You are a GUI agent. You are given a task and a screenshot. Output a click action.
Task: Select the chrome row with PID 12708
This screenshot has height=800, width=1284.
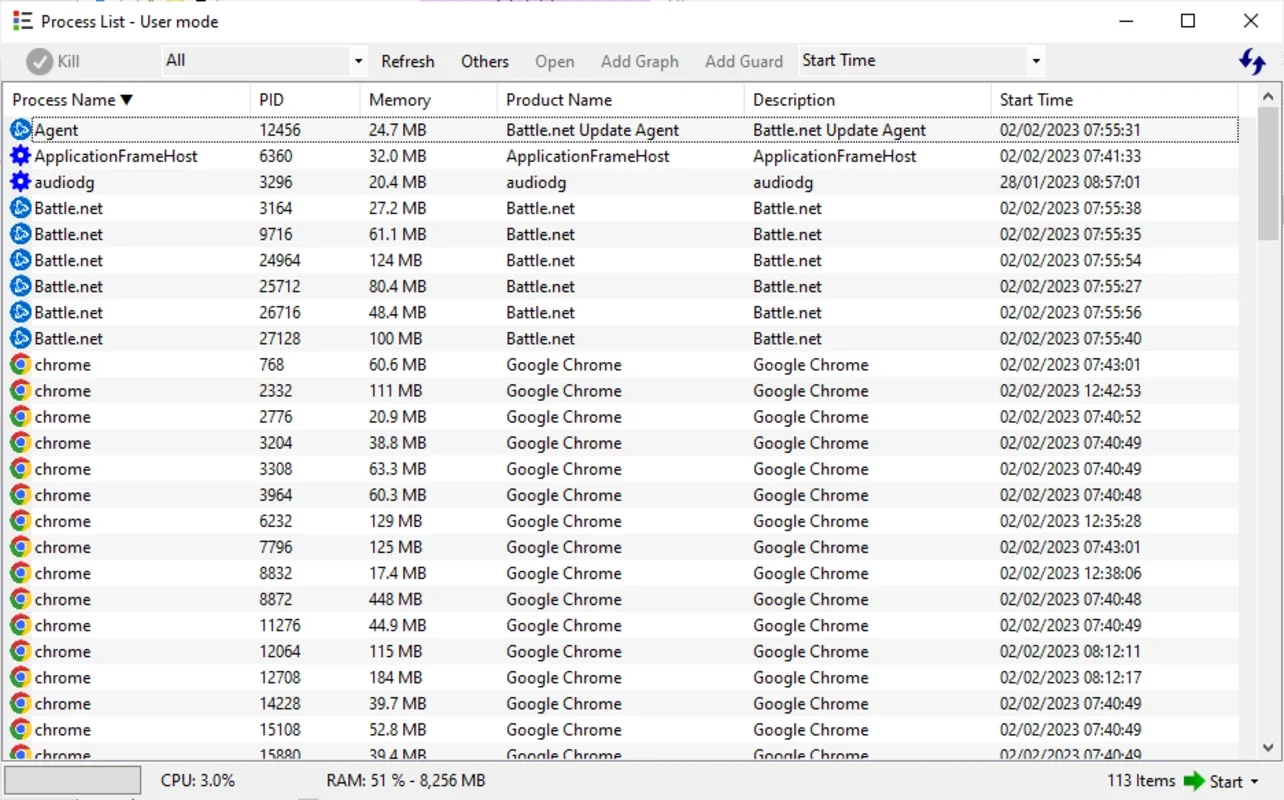coord(620,677)
